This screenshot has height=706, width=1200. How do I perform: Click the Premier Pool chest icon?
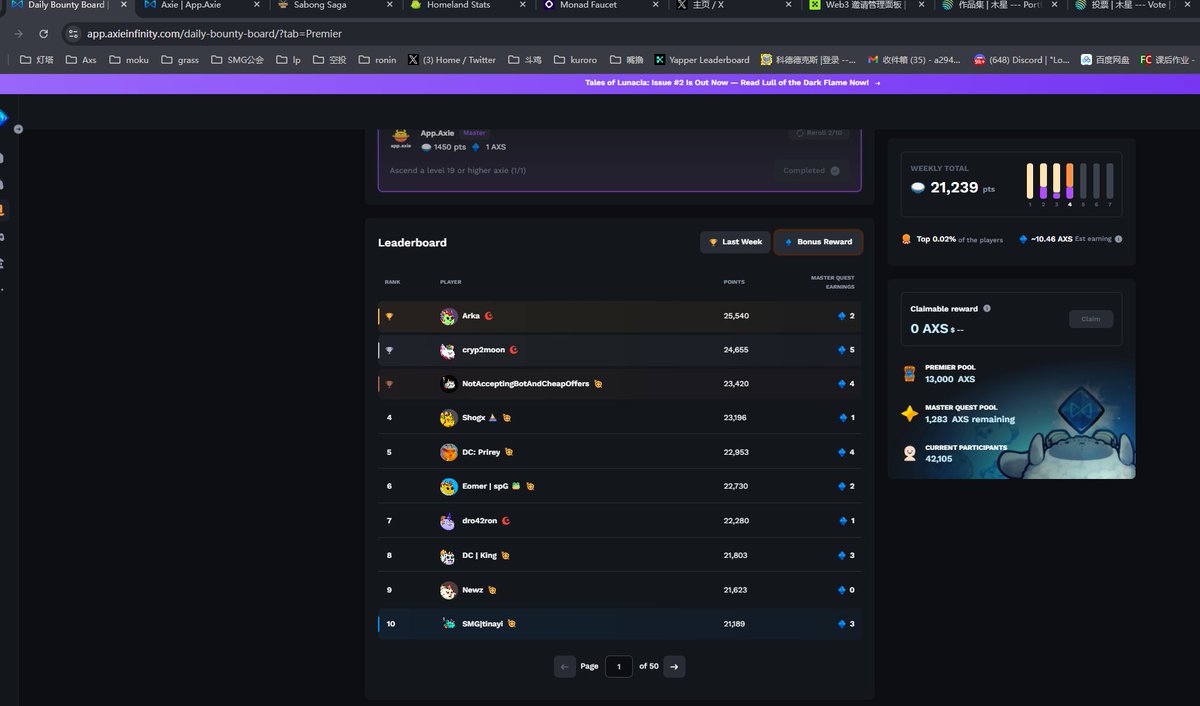click(x=909, y=374)
